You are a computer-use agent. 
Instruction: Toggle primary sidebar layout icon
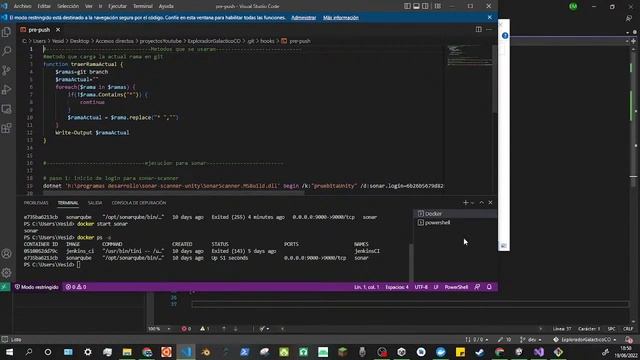click(x=407, y=6)
